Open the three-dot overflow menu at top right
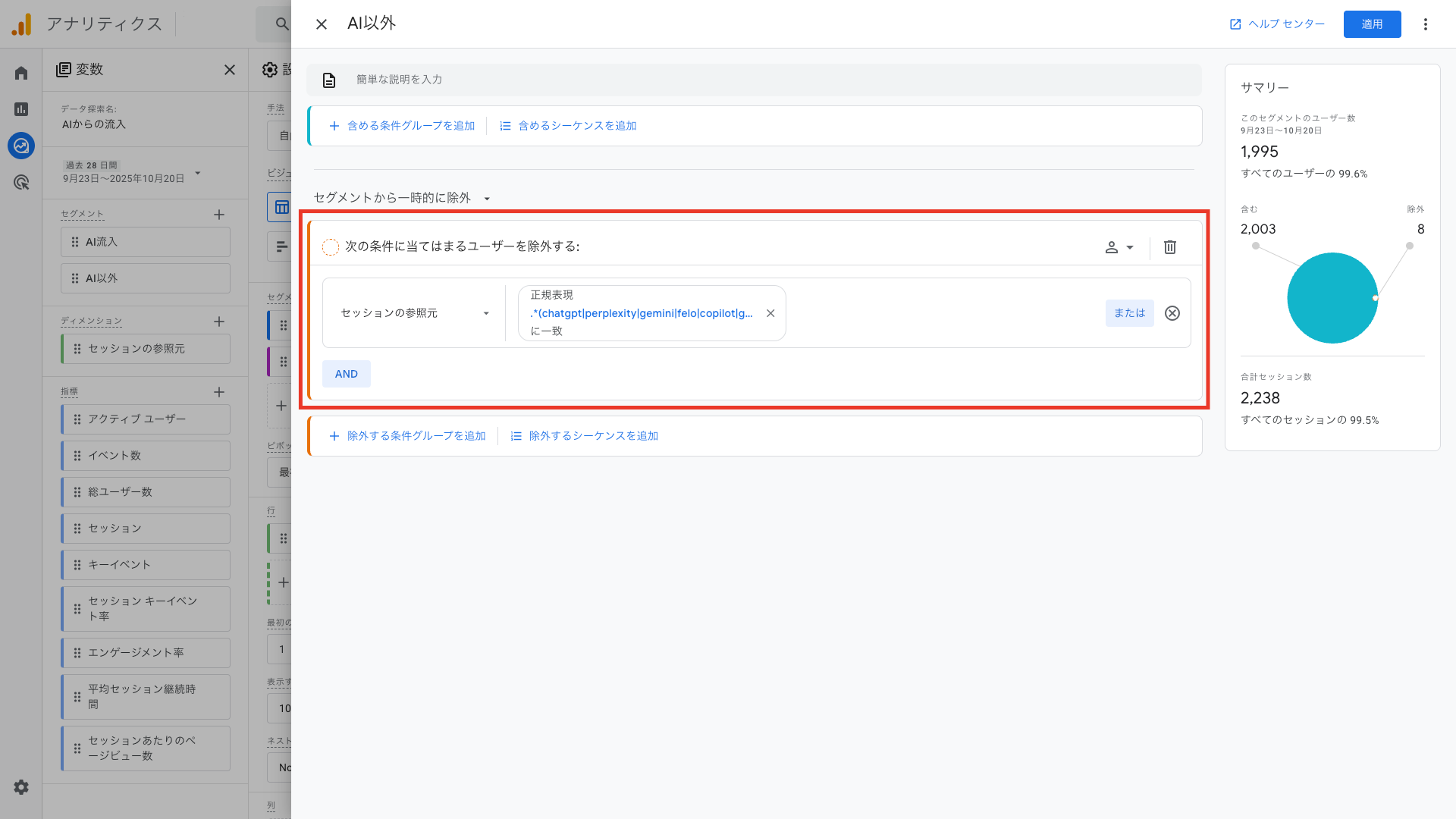Screen dimensions: 1456x819 click(1426, 24)
